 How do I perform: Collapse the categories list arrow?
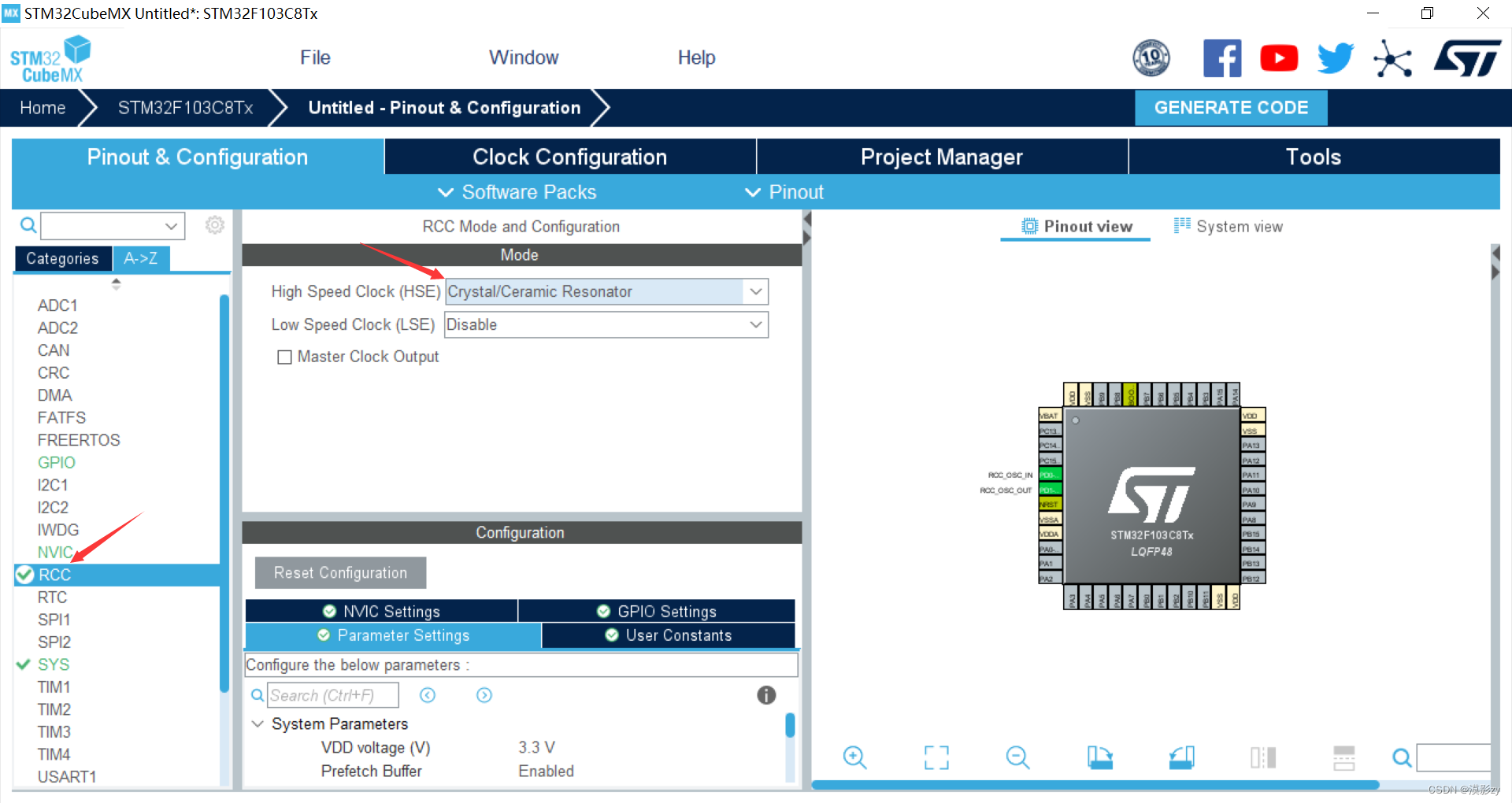pyautogui.click(x=116, y=284)
